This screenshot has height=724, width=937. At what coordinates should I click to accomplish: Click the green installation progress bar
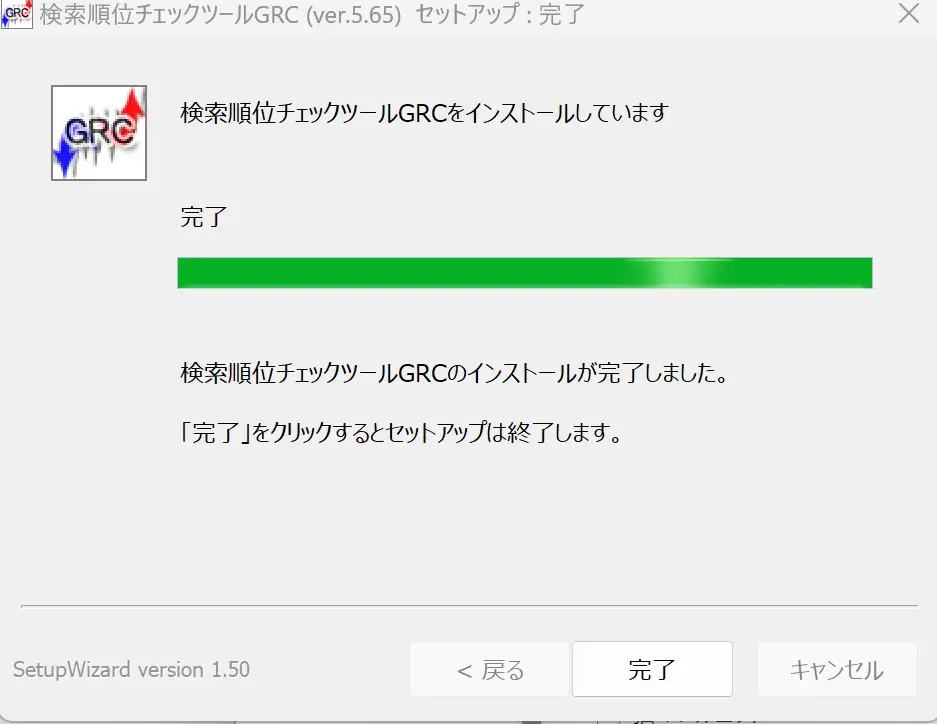click(x=525, y=273)
